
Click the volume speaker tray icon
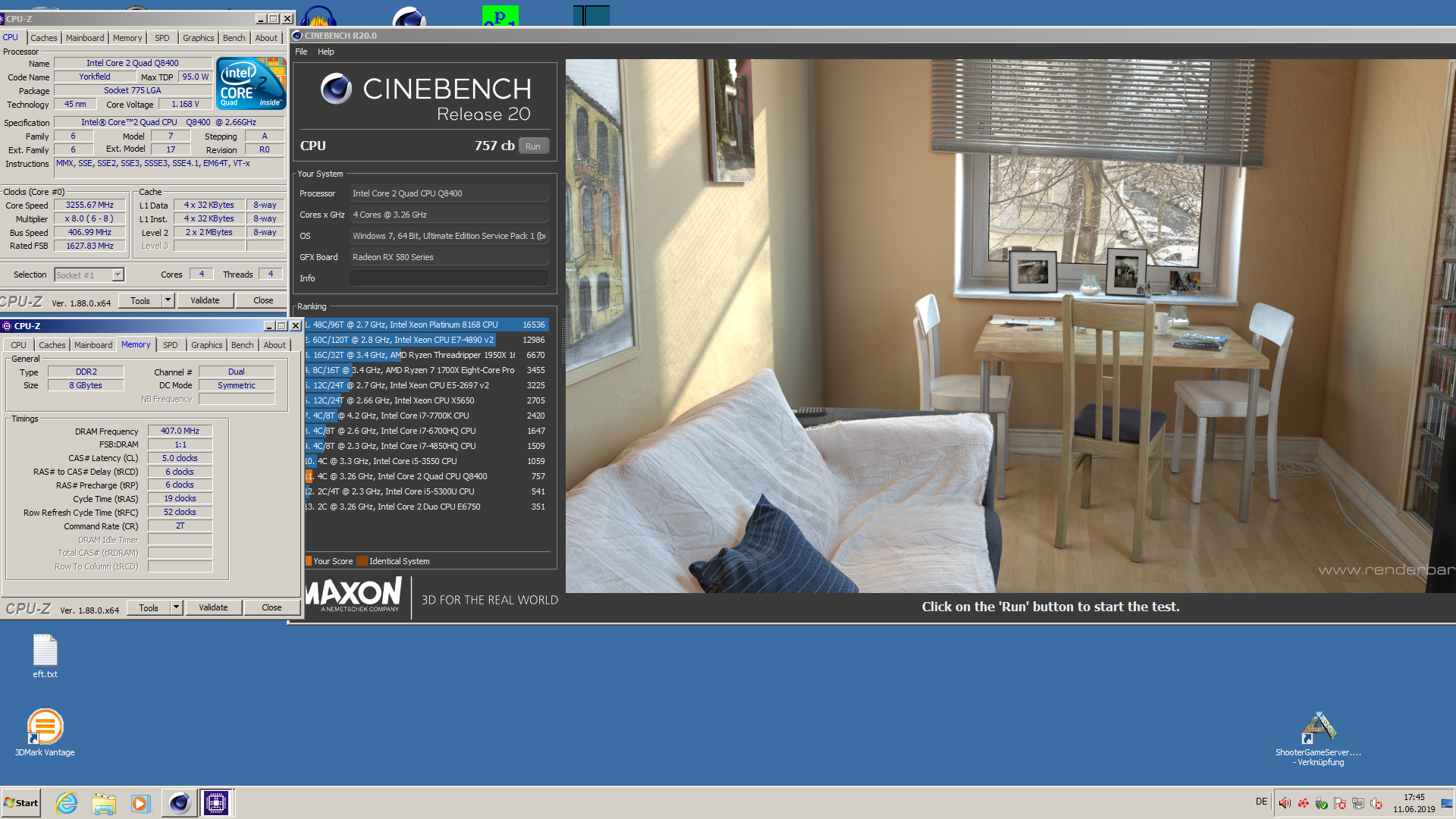point(1285,803)
